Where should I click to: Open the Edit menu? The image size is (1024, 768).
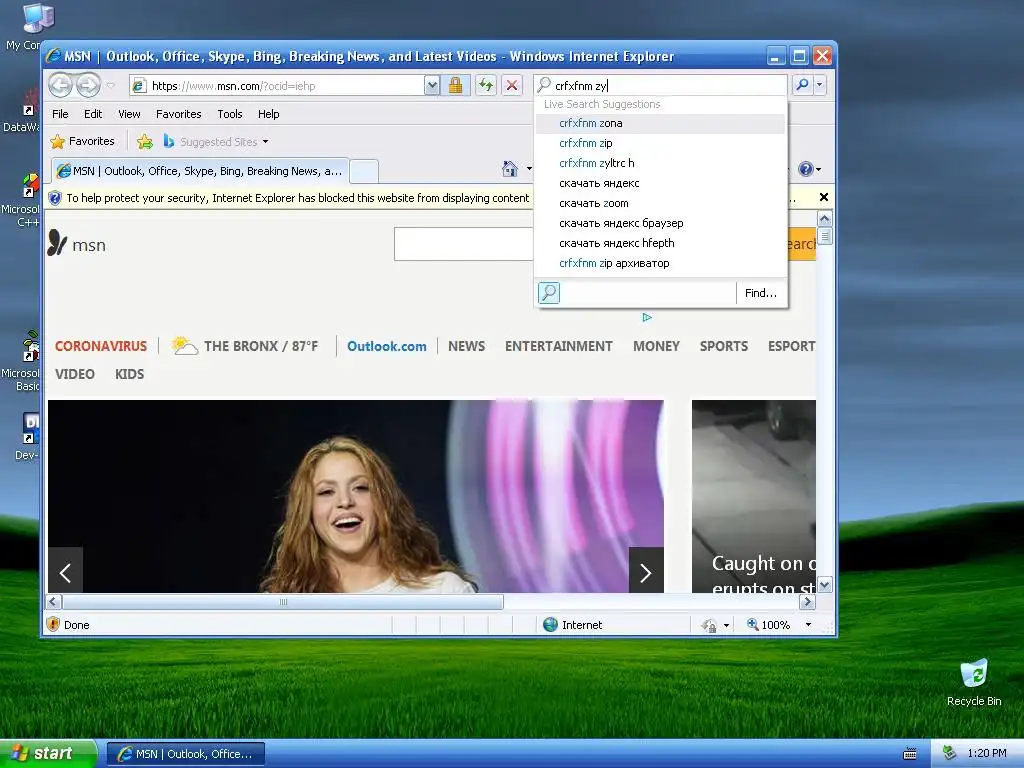coord(93,114)
